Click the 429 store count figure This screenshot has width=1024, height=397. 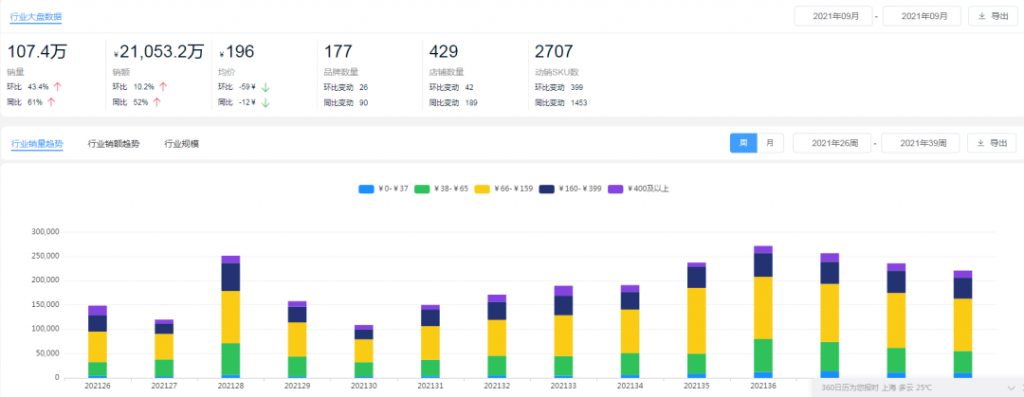(443, 52)
